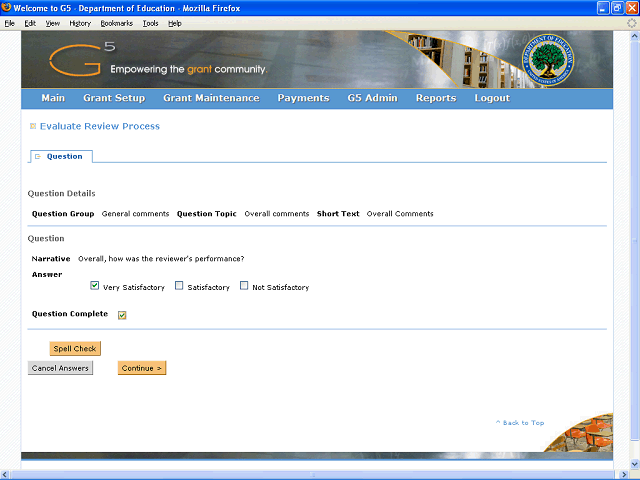
Task: Click the horizontal scrollbar right arrow
Action: (x=624, y=475)
